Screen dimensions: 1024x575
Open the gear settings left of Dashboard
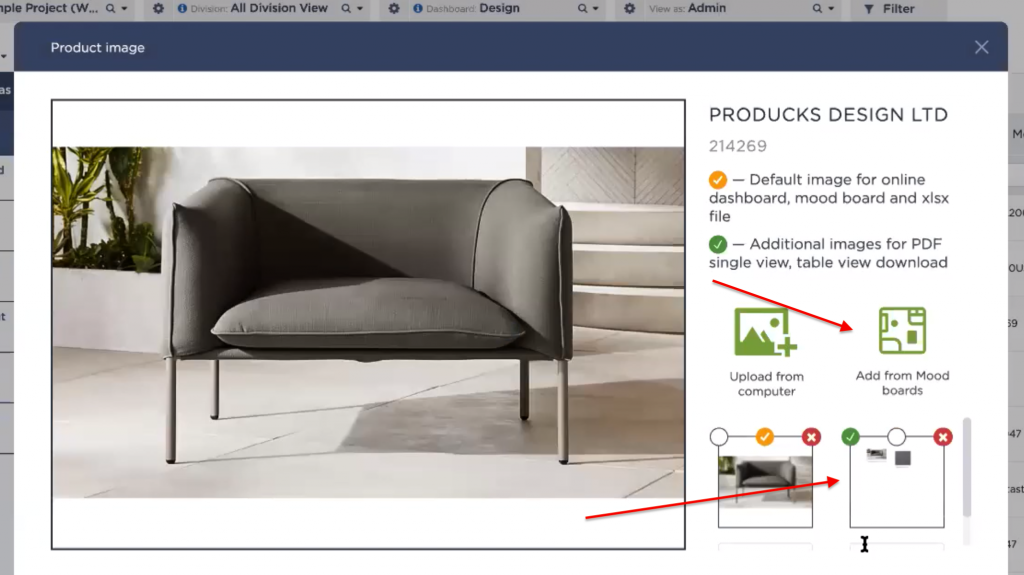click(x=394, y=8)
